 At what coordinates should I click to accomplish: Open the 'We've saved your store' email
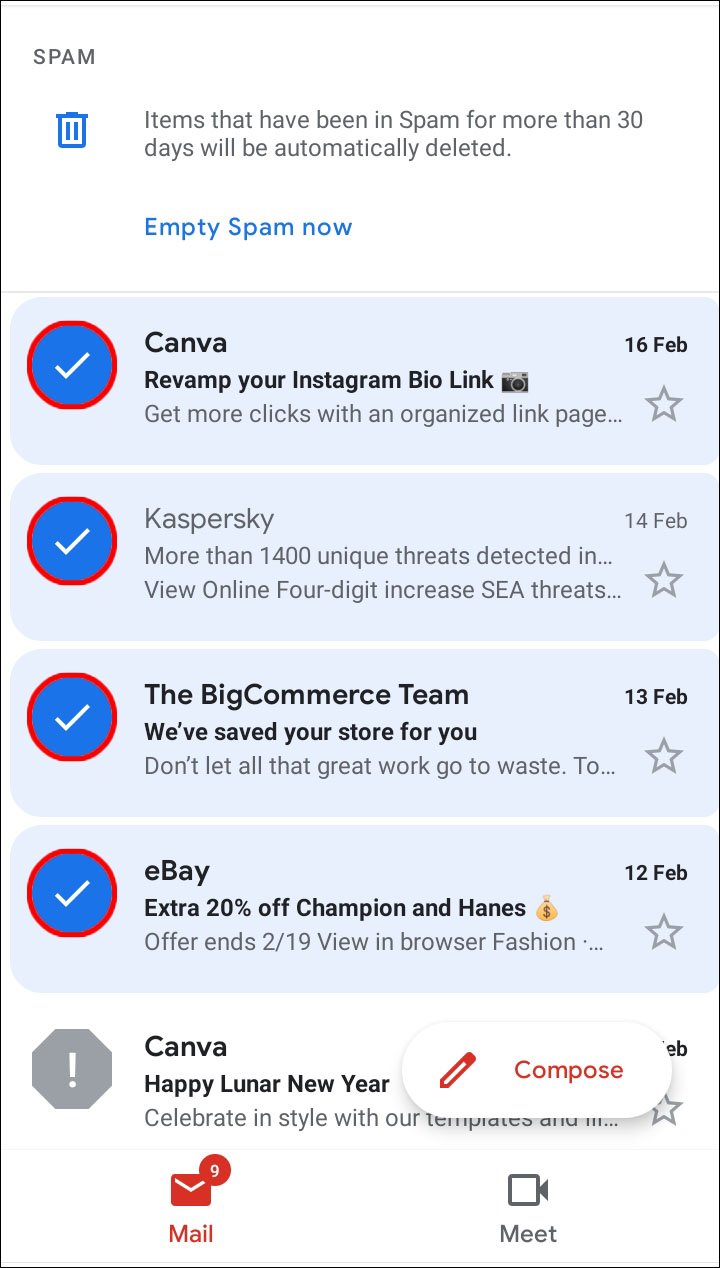(380, 732)
